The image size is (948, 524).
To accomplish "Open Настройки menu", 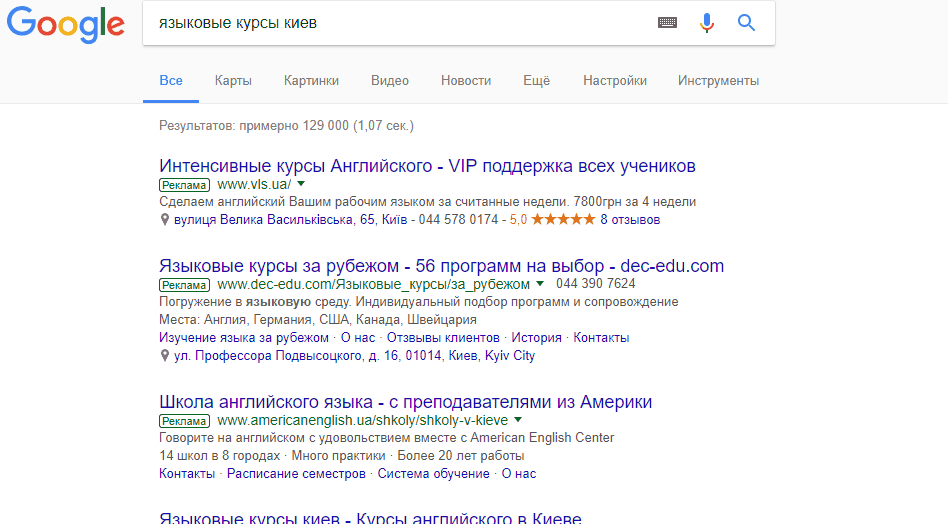I will pos(615,80).
